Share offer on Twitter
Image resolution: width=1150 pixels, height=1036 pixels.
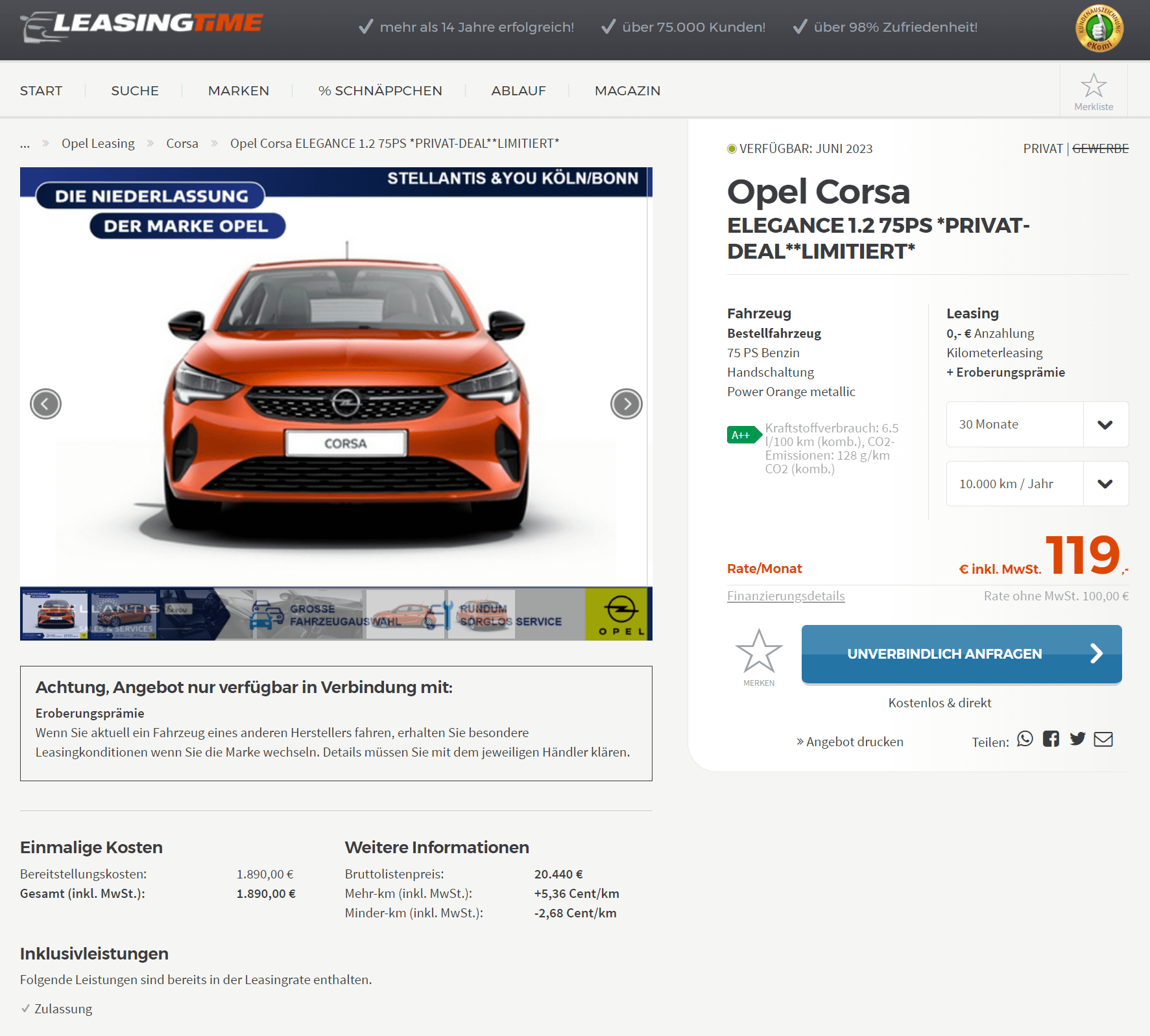[x=1077, y=739]
